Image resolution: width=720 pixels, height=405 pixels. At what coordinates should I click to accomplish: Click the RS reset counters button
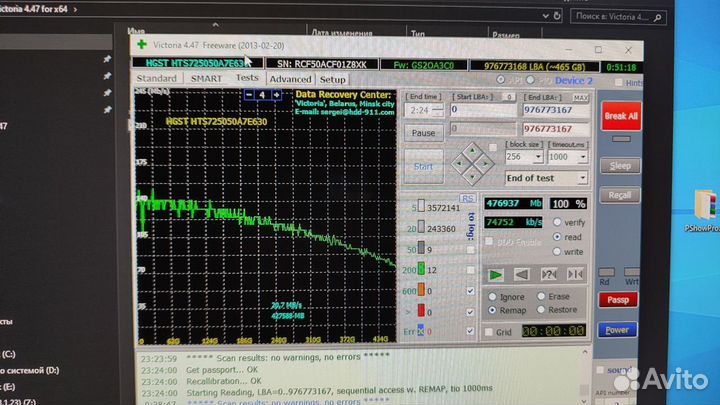(467, 198)
